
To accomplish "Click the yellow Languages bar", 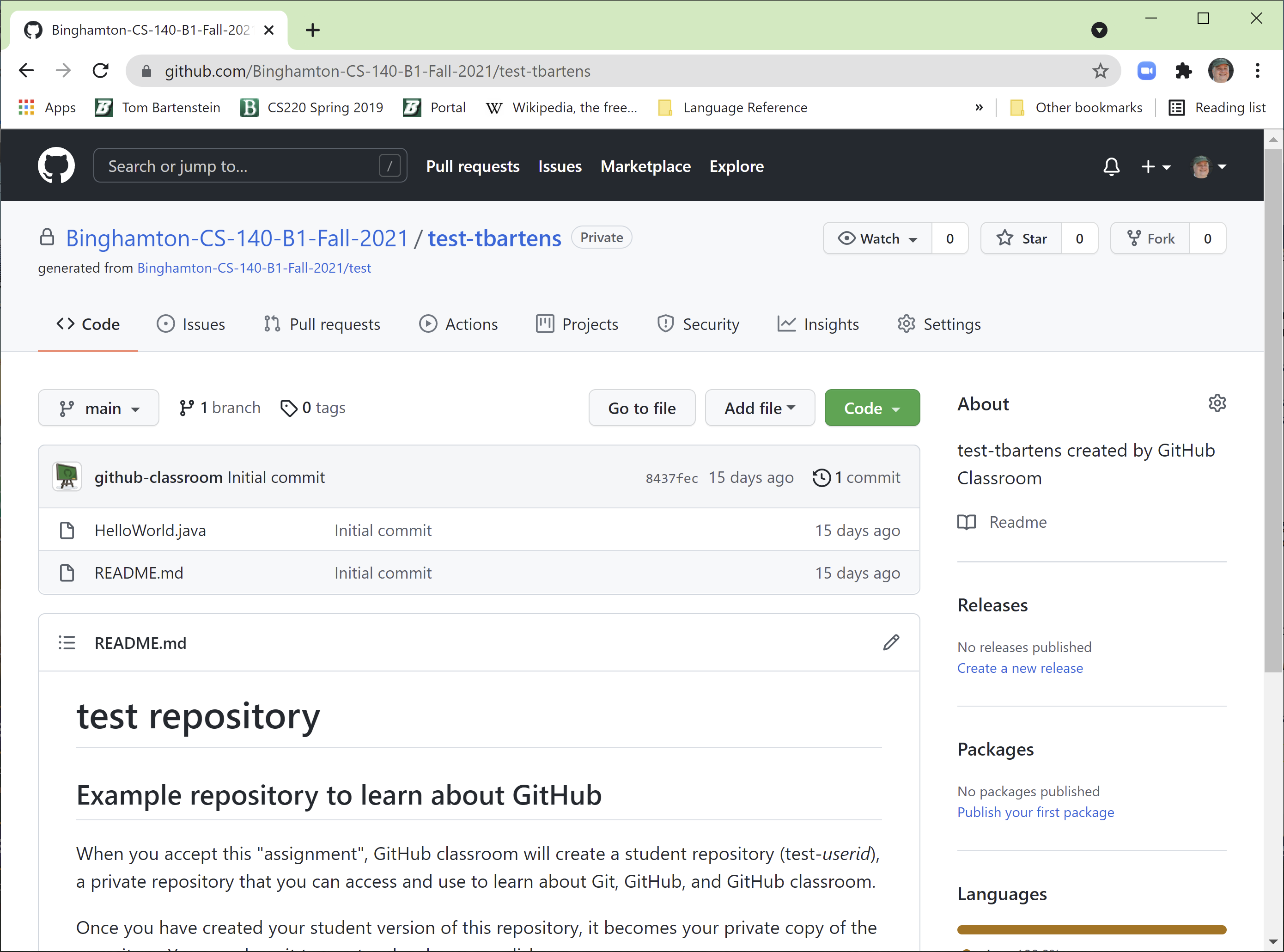I will tap(1091, 929).
